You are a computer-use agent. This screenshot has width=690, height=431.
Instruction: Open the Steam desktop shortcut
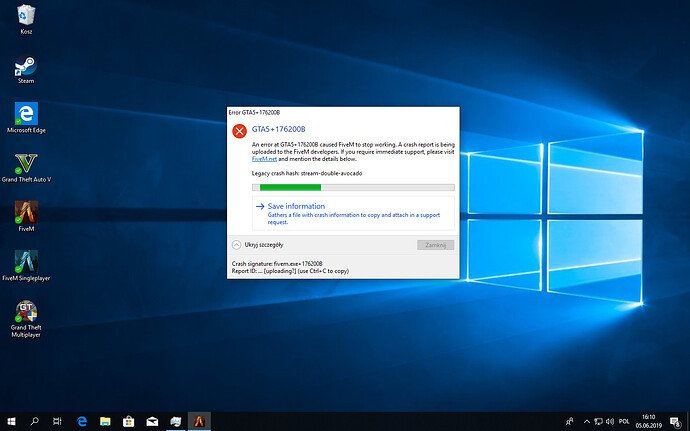tap(27, 68)
